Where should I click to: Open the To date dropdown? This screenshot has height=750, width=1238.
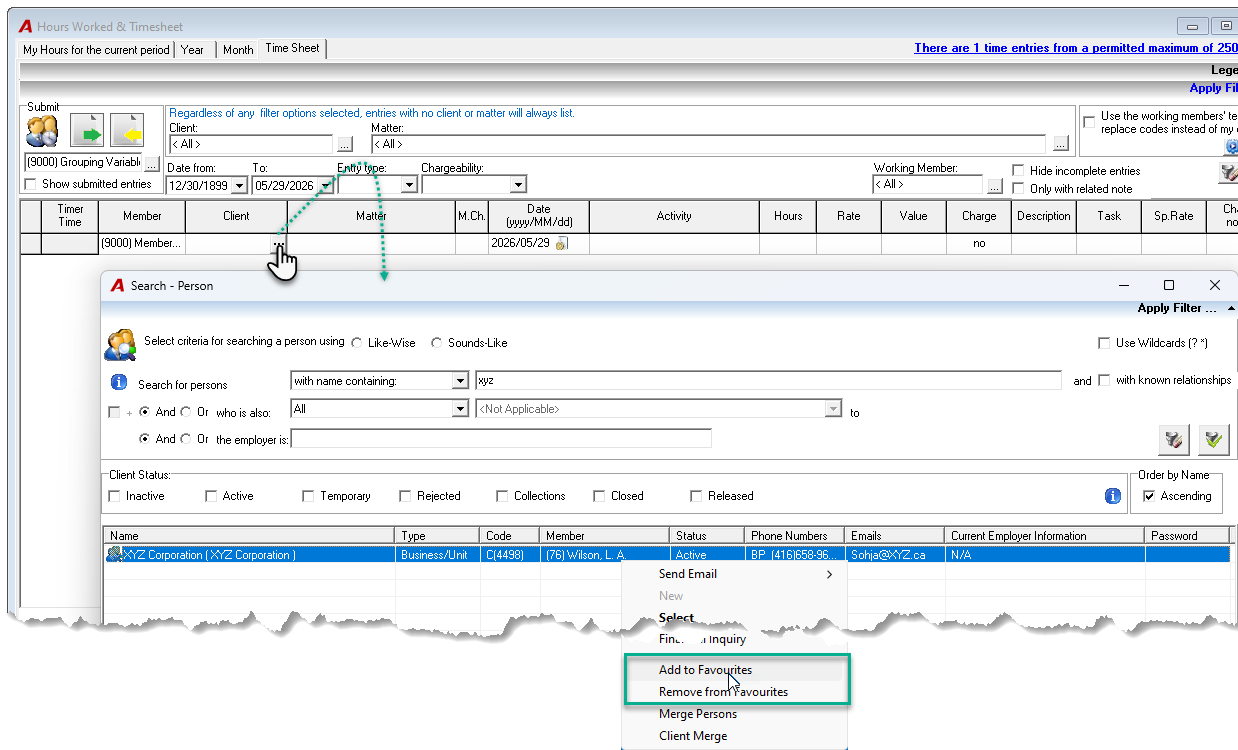326,185
